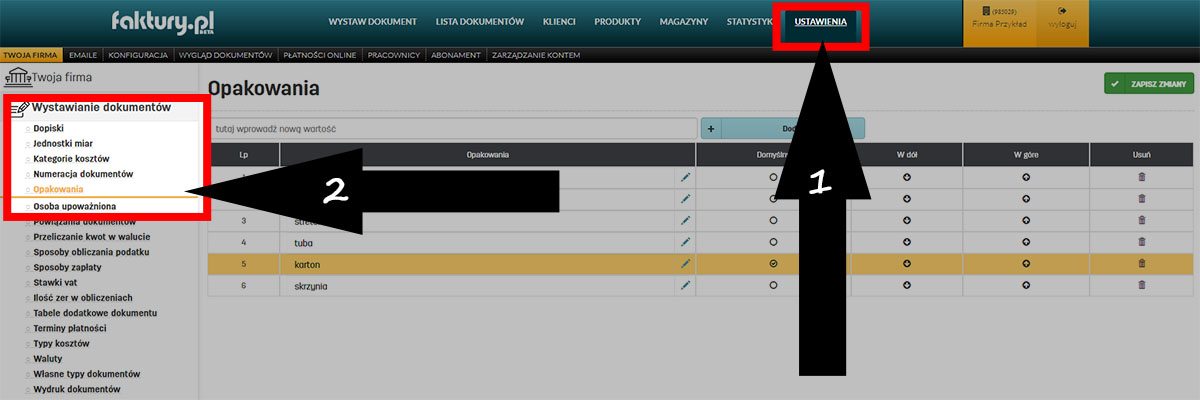Move the first table row down
The image size is (1200, 400).
(x=907, y=176)
